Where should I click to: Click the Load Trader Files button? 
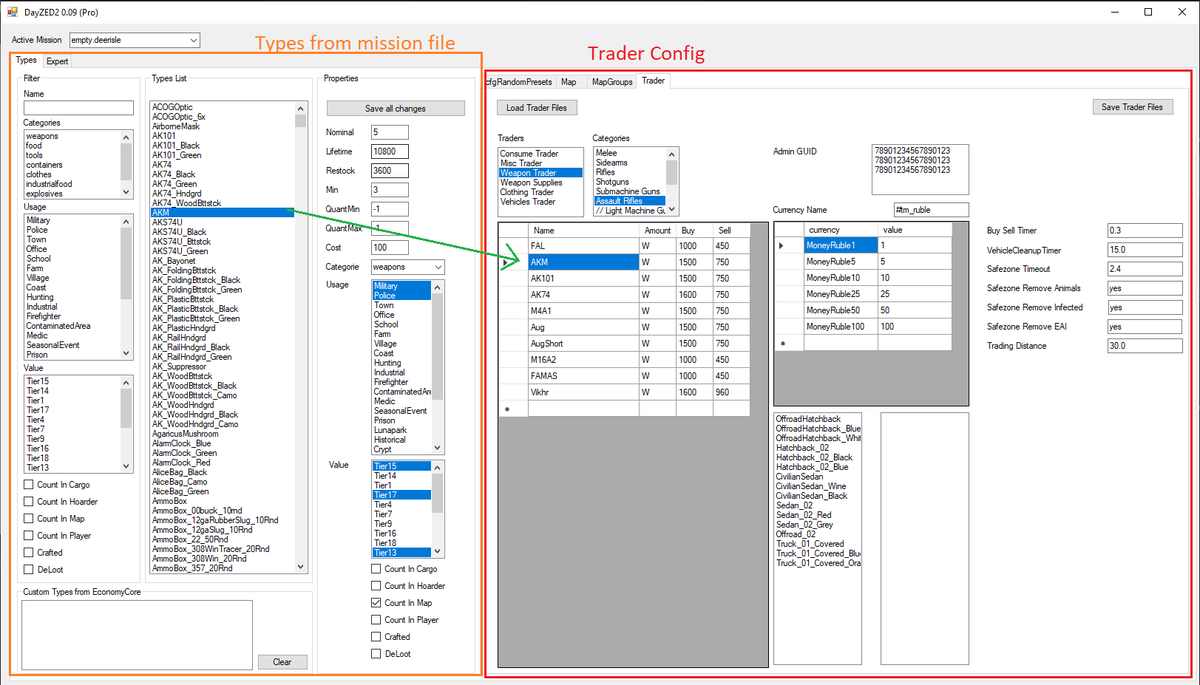(536, 107)
